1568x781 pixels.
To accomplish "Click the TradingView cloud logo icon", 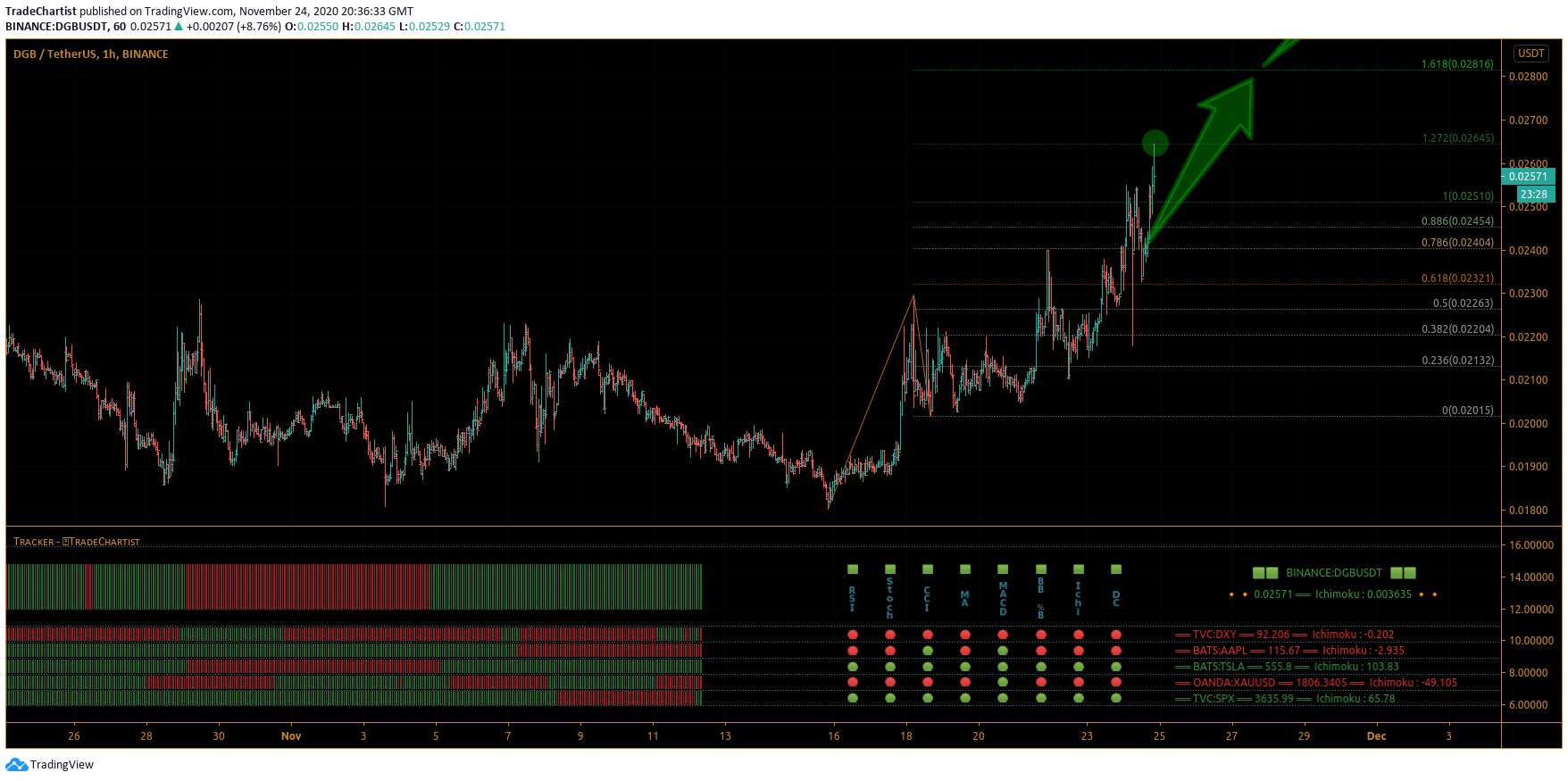I will click(x=16, y=764).
